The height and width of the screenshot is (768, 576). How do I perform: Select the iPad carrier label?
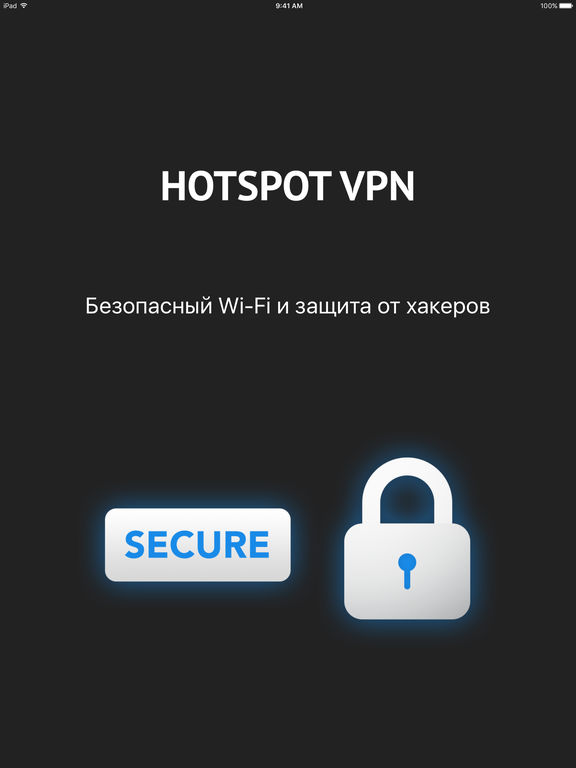[x=10, y=6]
